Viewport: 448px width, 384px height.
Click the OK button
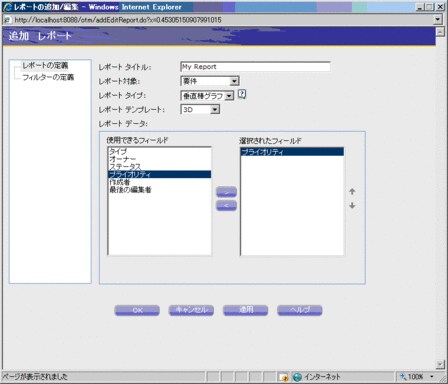pos(137,310)
